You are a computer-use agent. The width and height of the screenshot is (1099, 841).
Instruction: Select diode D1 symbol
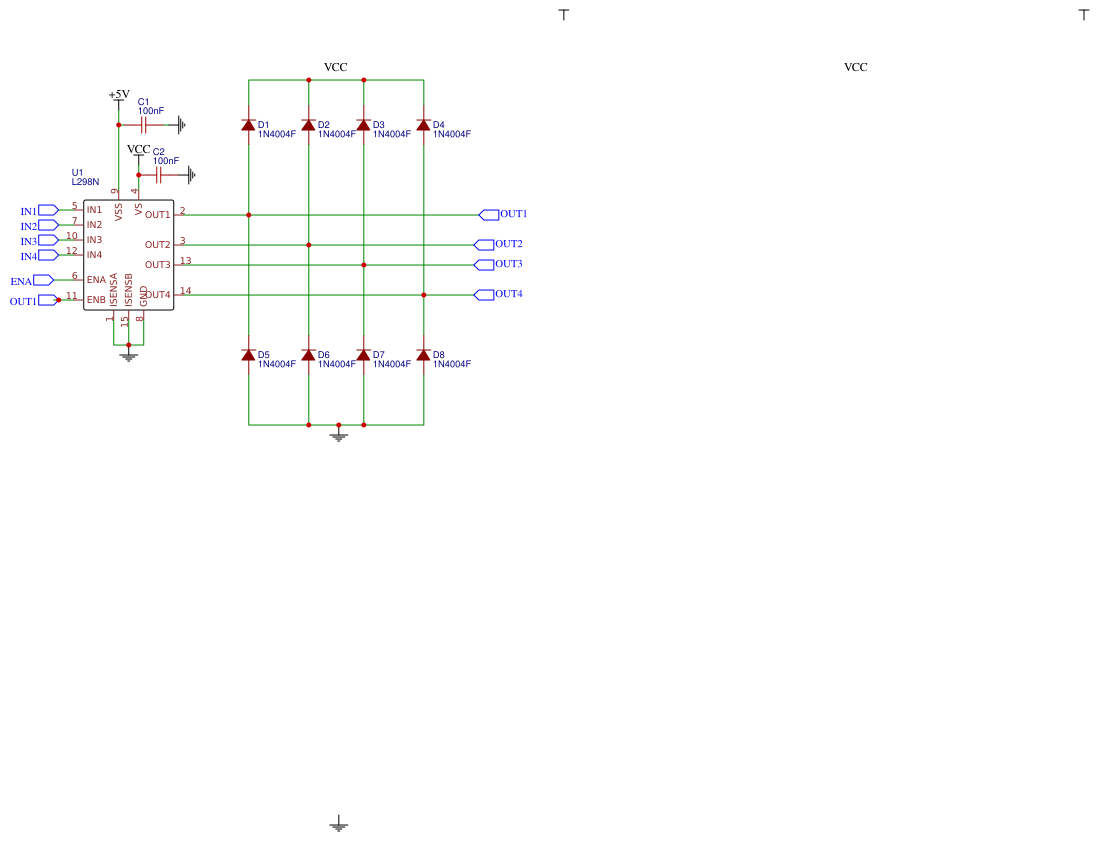pyautogui.click(x=248, y=125)
